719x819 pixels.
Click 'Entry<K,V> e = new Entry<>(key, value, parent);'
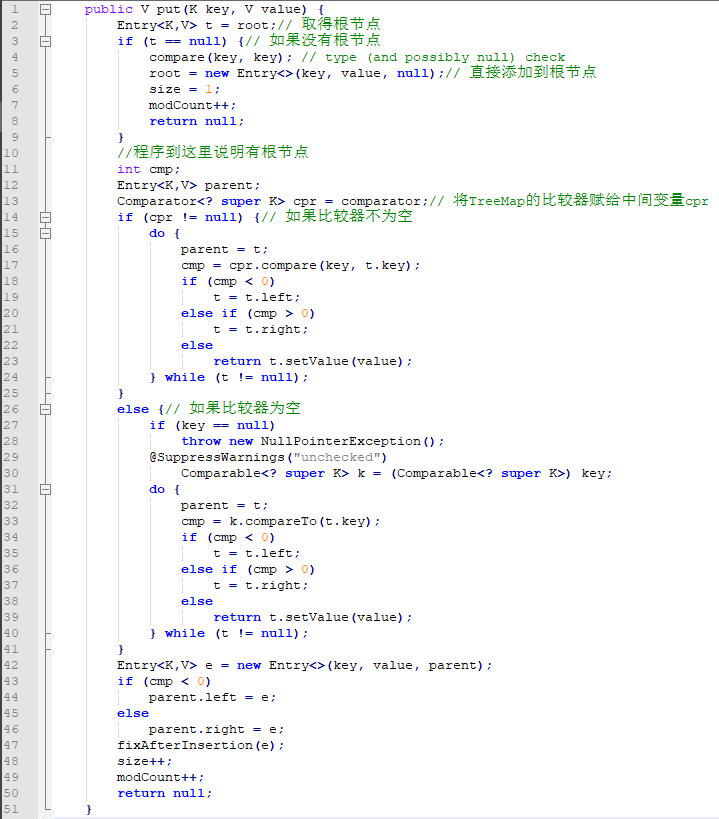(x=304, y=665)
